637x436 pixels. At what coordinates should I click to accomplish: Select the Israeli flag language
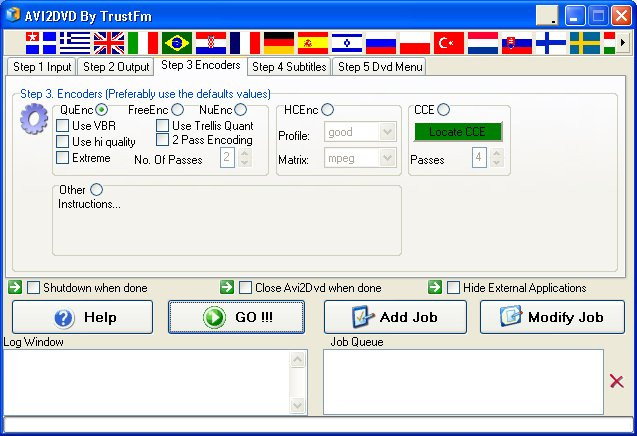tap(347, 43)
